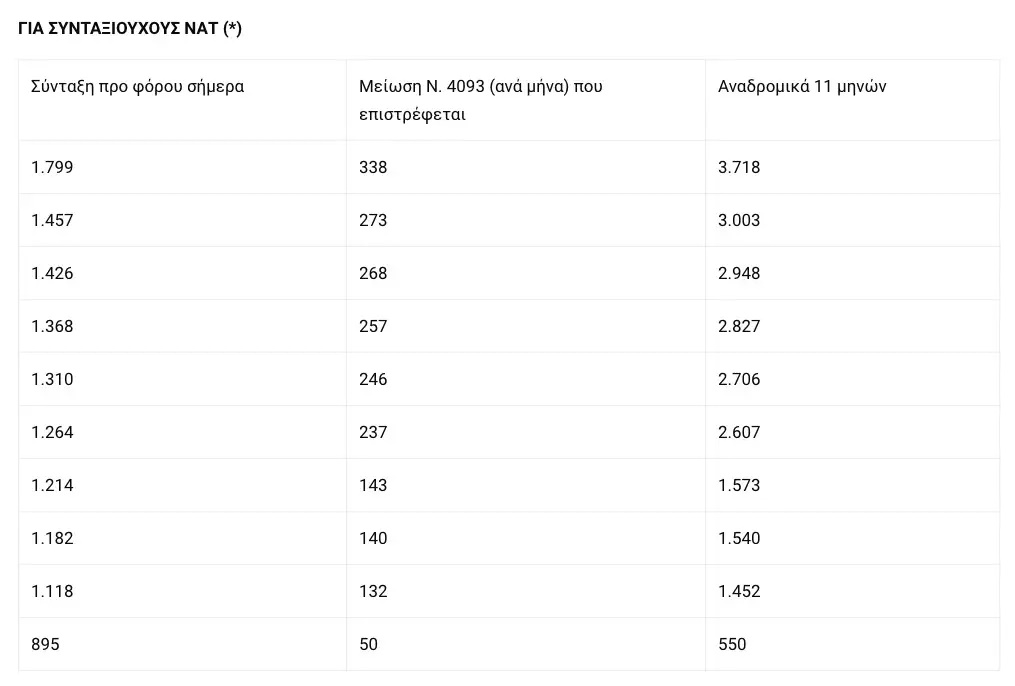Select the reduction value 246
The height and width of the screenshot is (686, 1015).
373,379
